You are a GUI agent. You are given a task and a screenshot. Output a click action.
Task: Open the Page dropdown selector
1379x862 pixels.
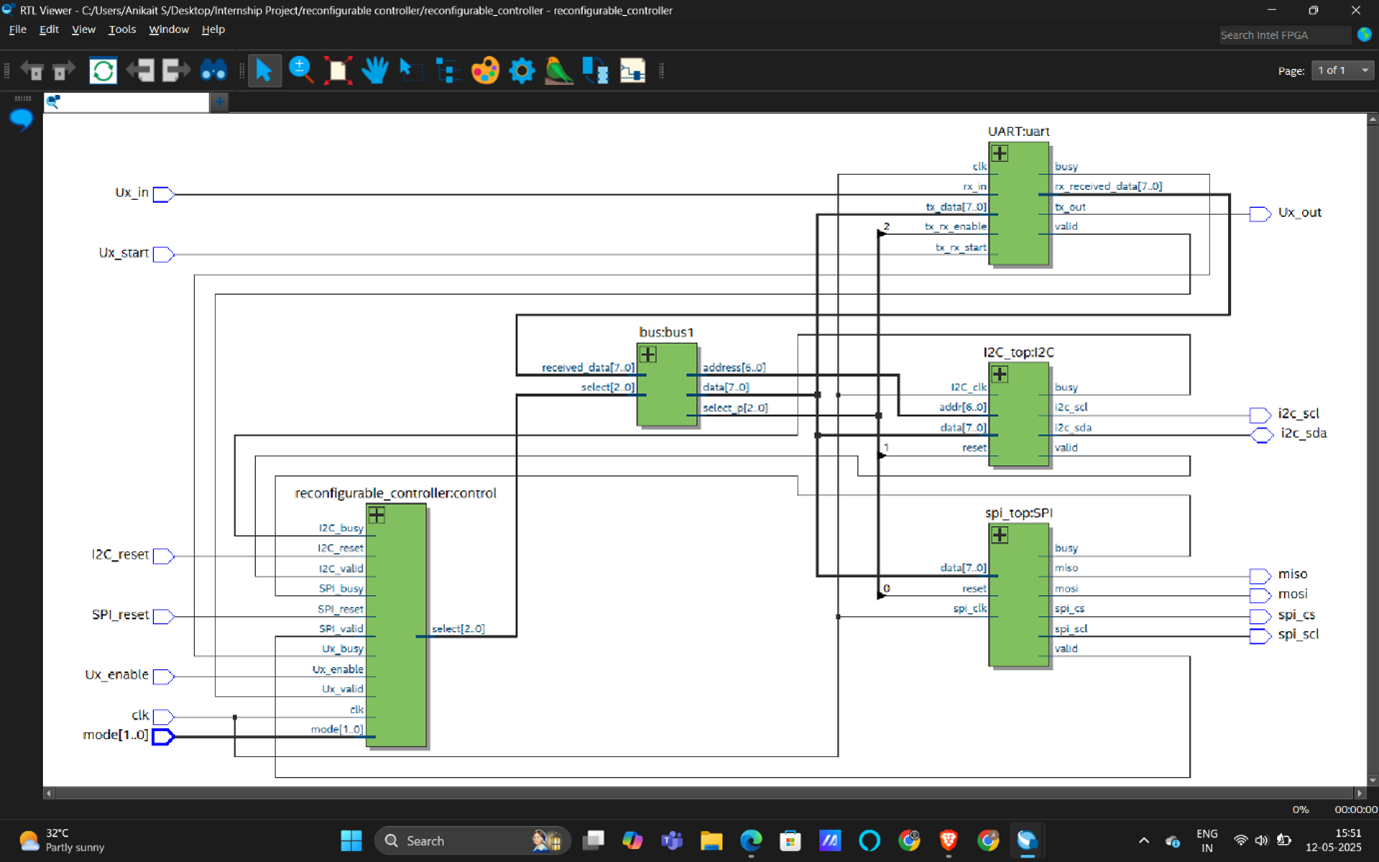[1342, 71]
